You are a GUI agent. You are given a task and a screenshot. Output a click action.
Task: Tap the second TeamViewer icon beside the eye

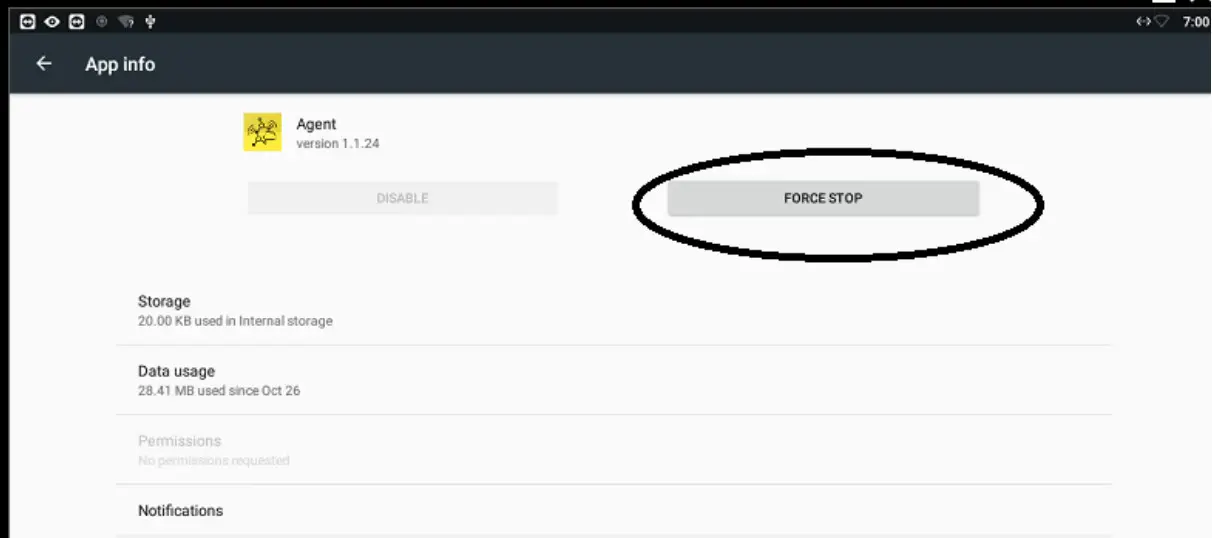76,22
